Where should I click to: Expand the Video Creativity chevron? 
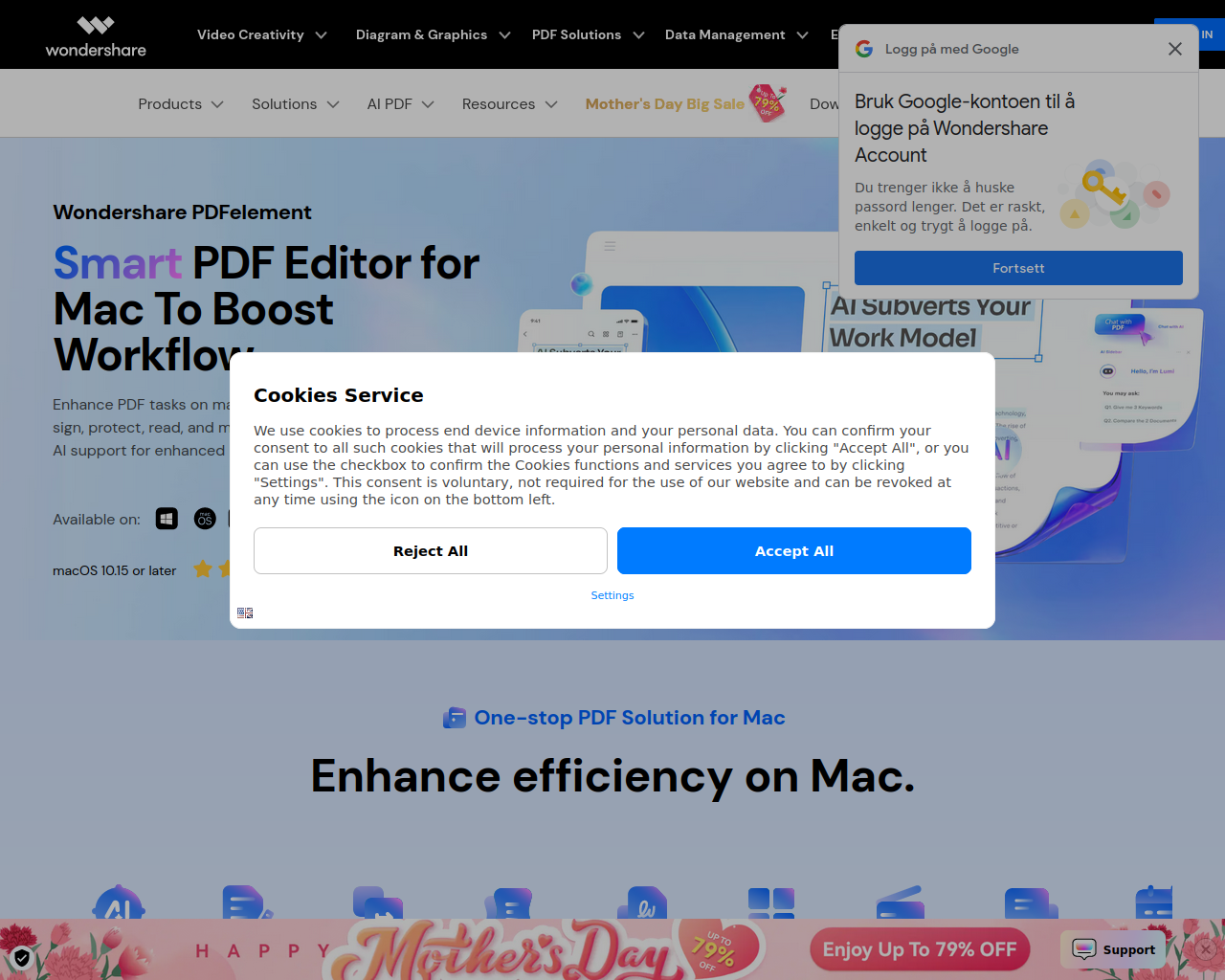[321, 35]
